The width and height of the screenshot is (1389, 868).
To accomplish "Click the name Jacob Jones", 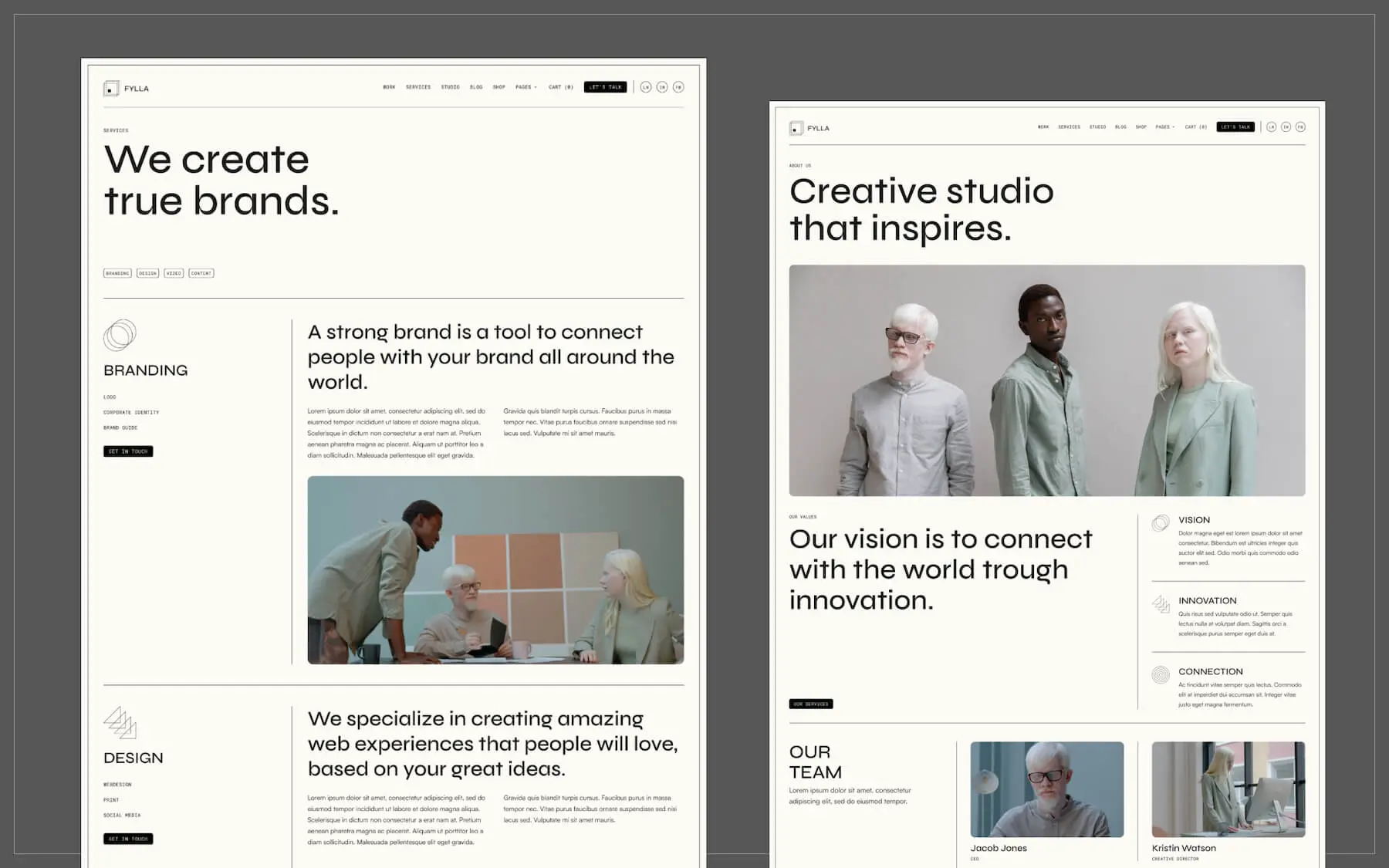I will coord(999,848).
